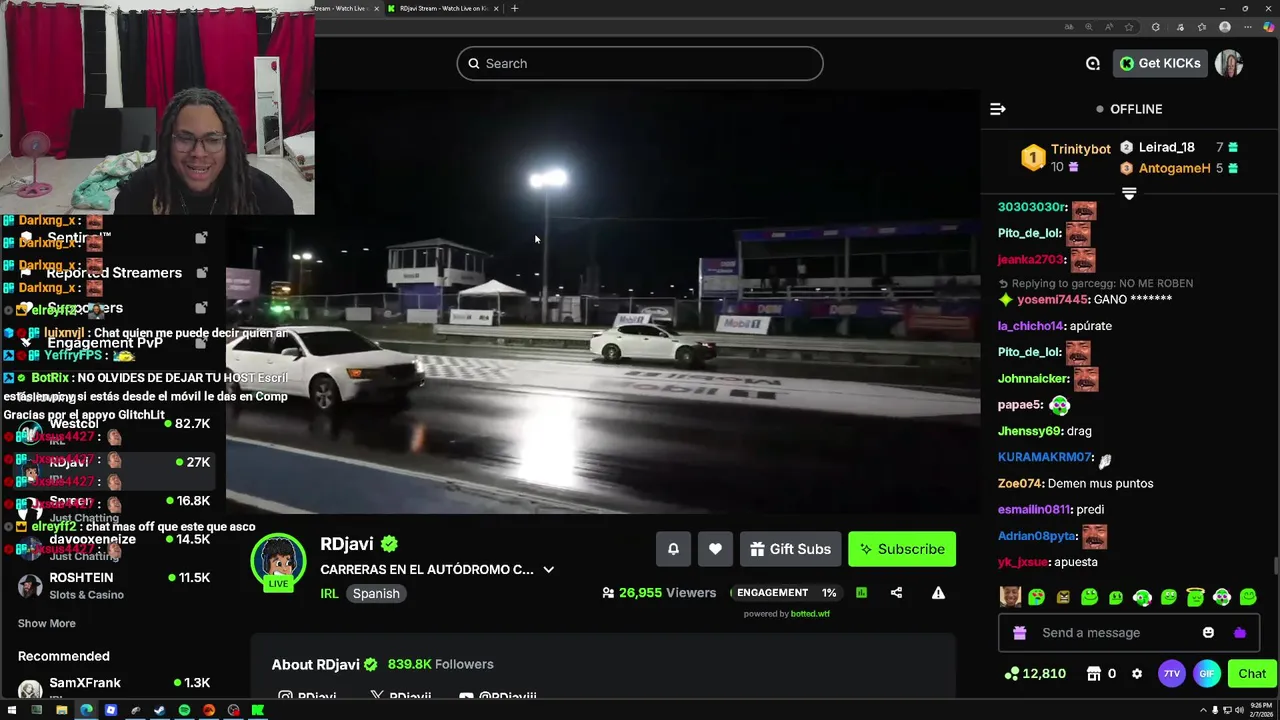Click username Zoe074 in chat
This screenshot has height=720, width=1280.
[1020, 483]
